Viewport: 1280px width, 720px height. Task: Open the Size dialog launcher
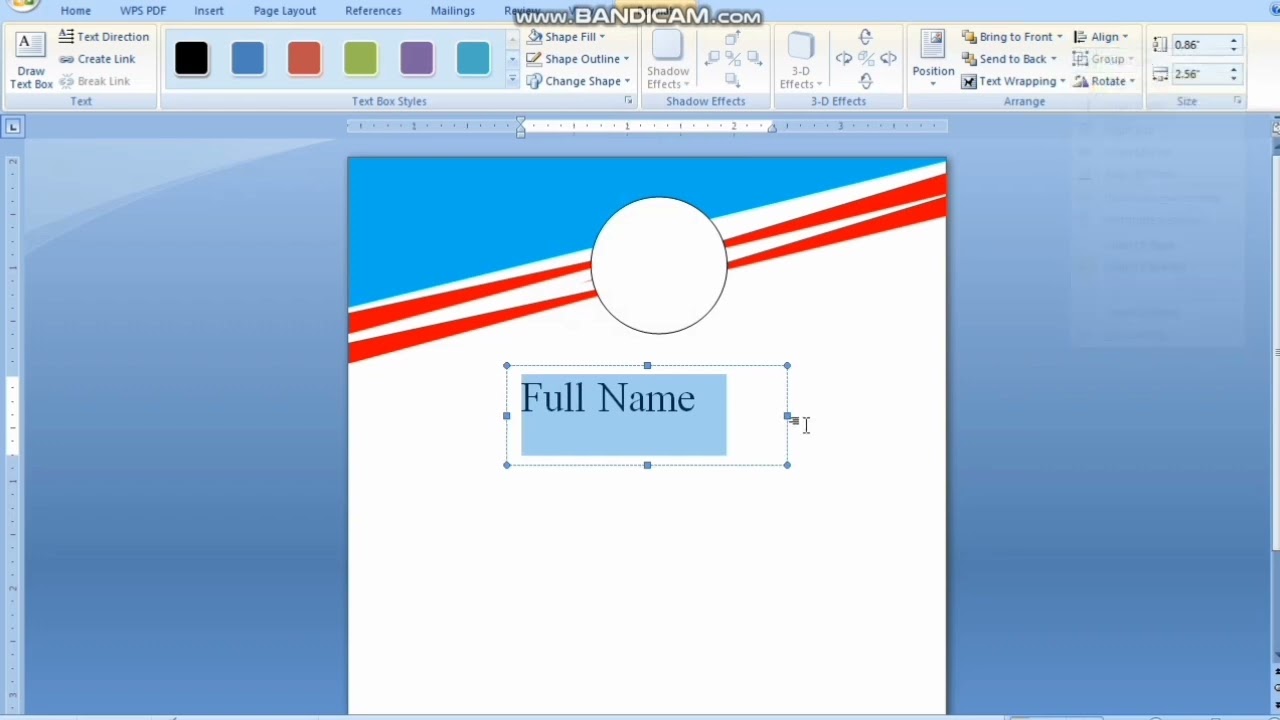point(1237,101)
